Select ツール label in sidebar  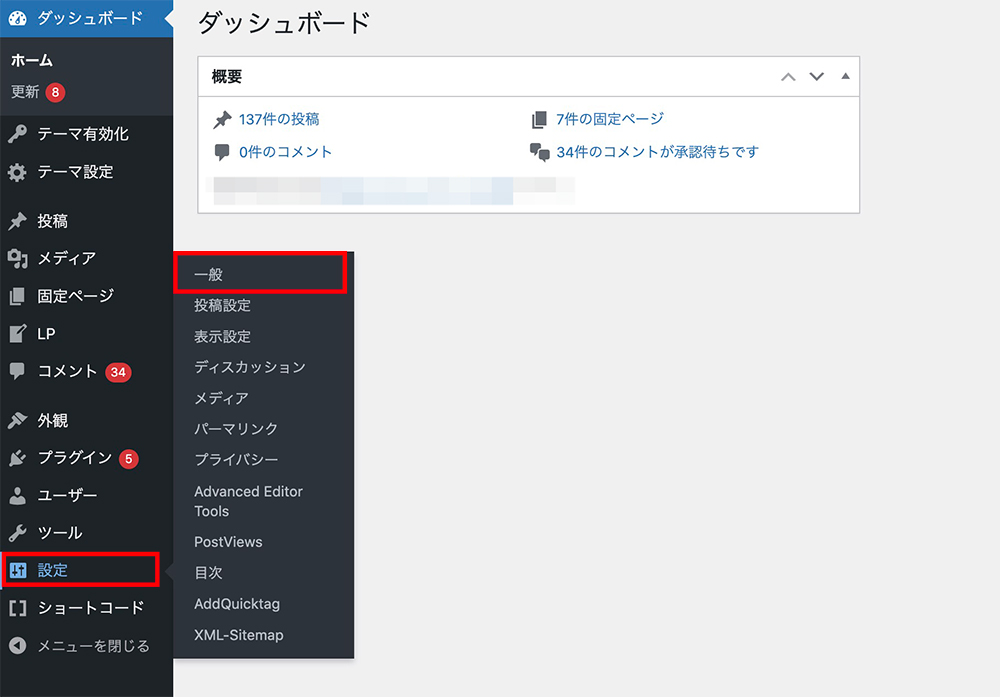pos(60,532)
